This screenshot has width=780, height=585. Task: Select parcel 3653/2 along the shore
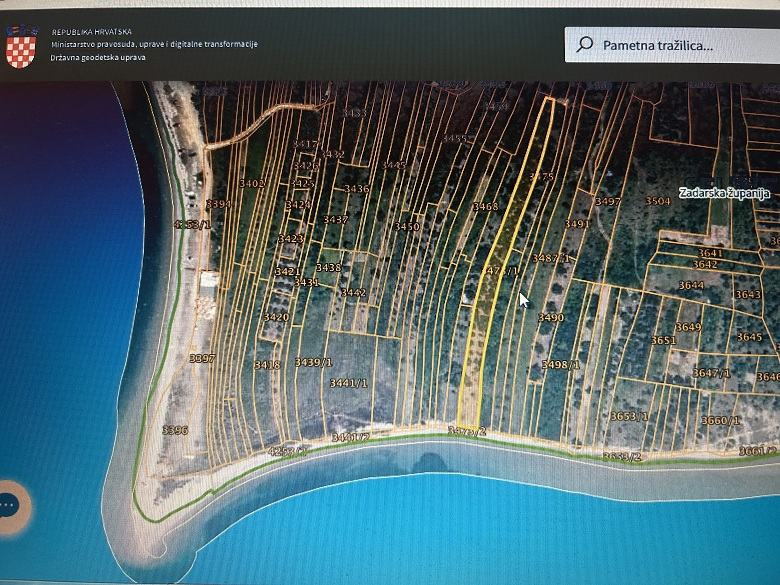(x=622, y=457)
